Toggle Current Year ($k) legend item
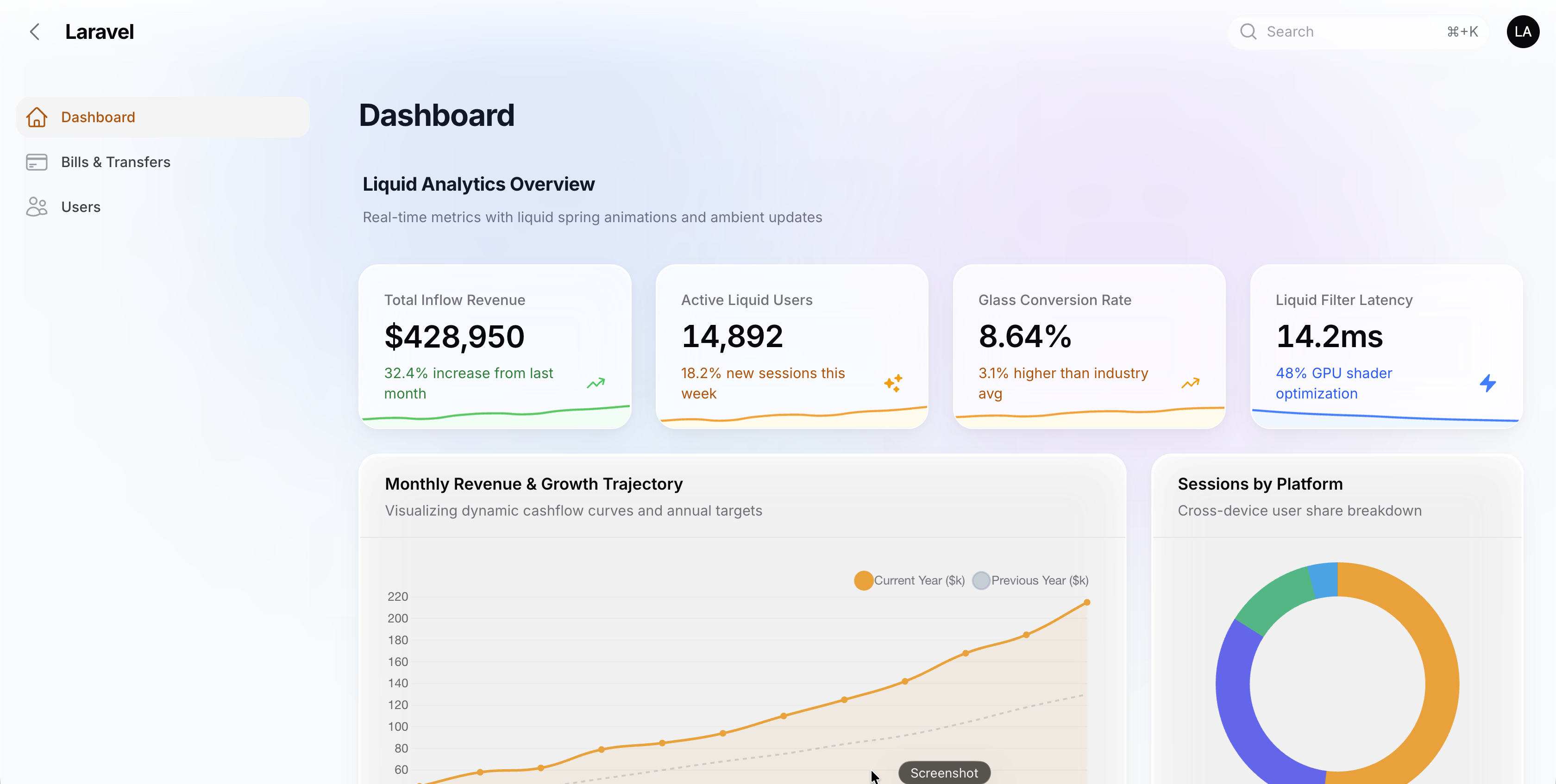 (x=909, y=580)
